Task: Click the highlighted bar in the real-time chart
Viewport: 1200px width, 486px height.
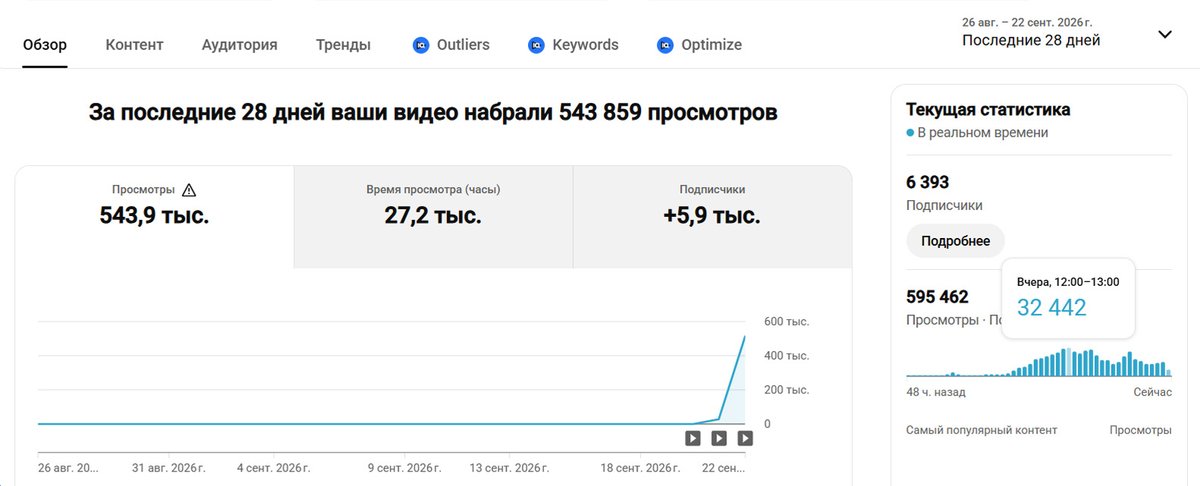Action: (x=1068, y=362)
